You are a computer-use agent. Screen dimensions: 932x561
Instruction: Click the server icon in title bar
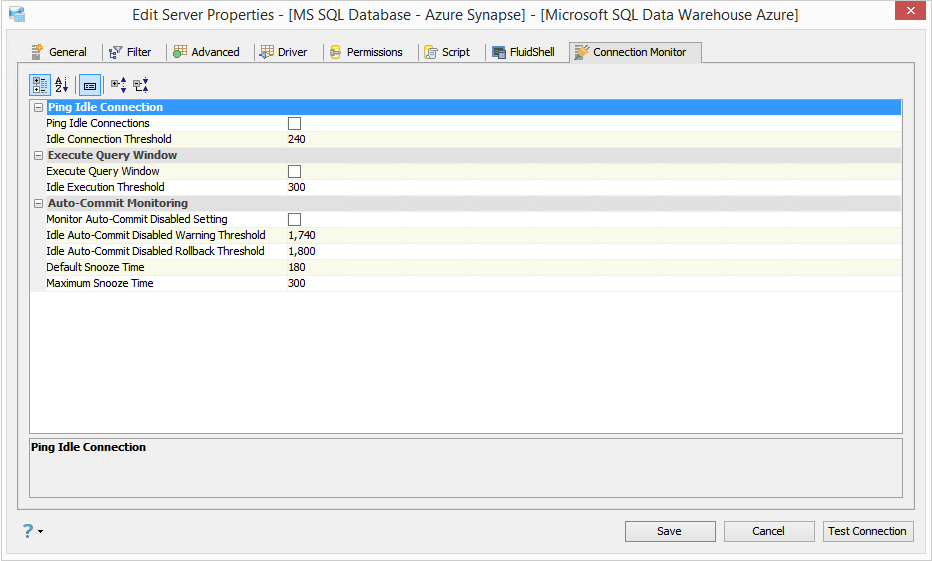(x=16, y=15)
